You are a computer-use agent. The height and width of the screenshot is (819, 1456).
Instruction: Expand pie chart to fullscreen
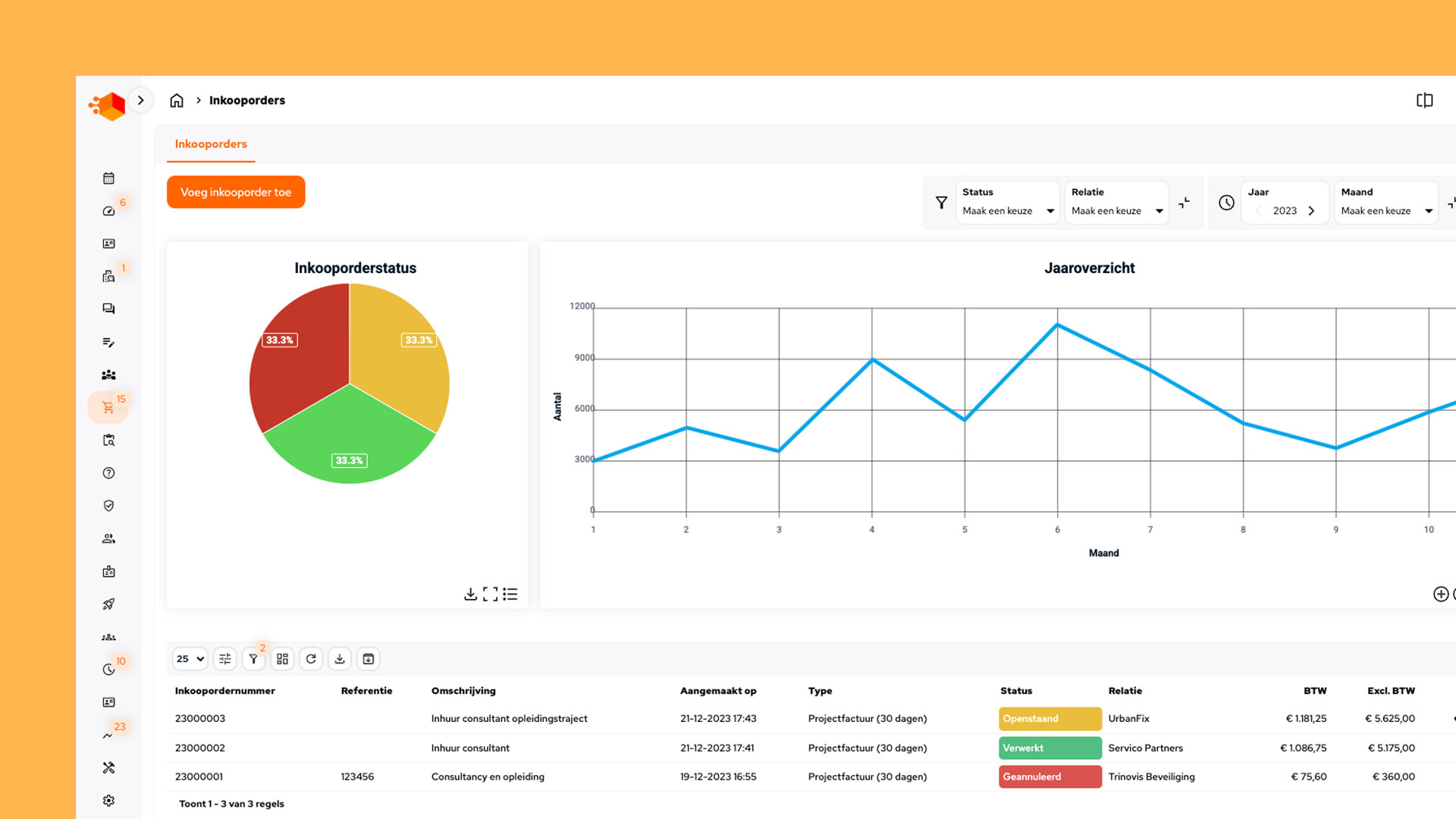pyautogui.click(x=491, y=594)
